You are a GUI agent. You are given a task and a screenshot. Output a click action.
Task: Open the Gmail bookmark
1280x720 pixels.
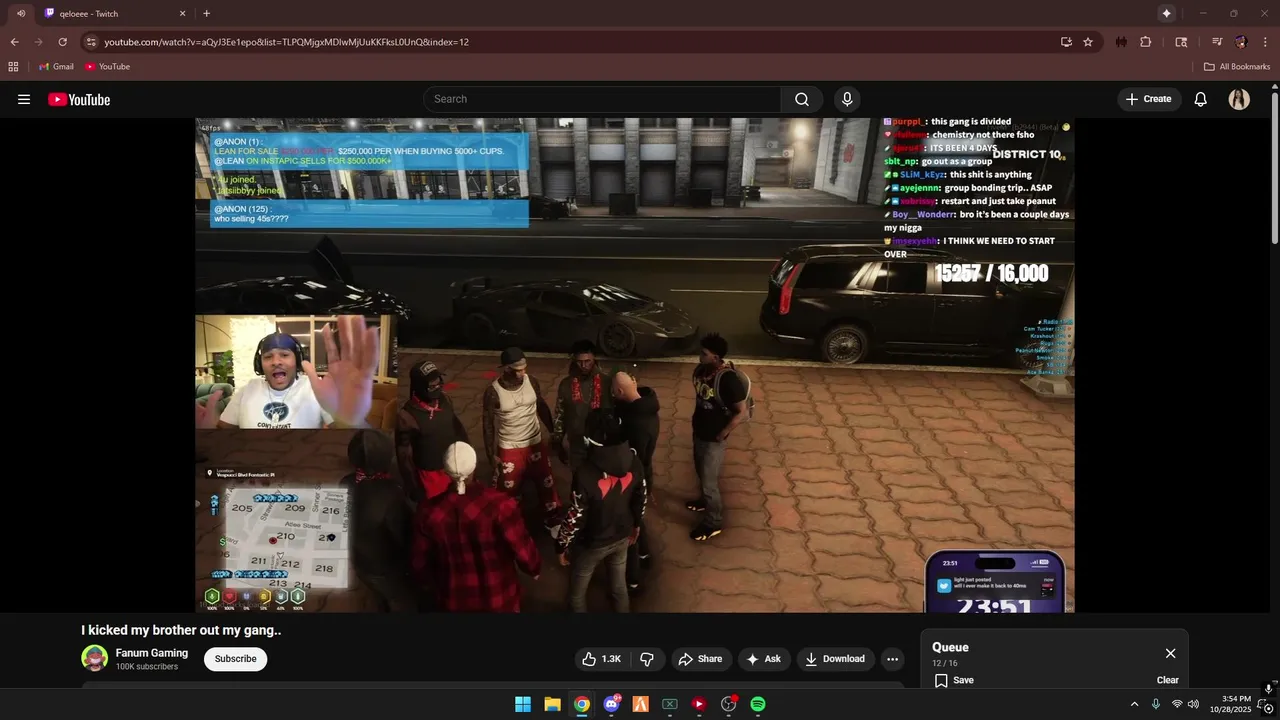pos(56,67)
